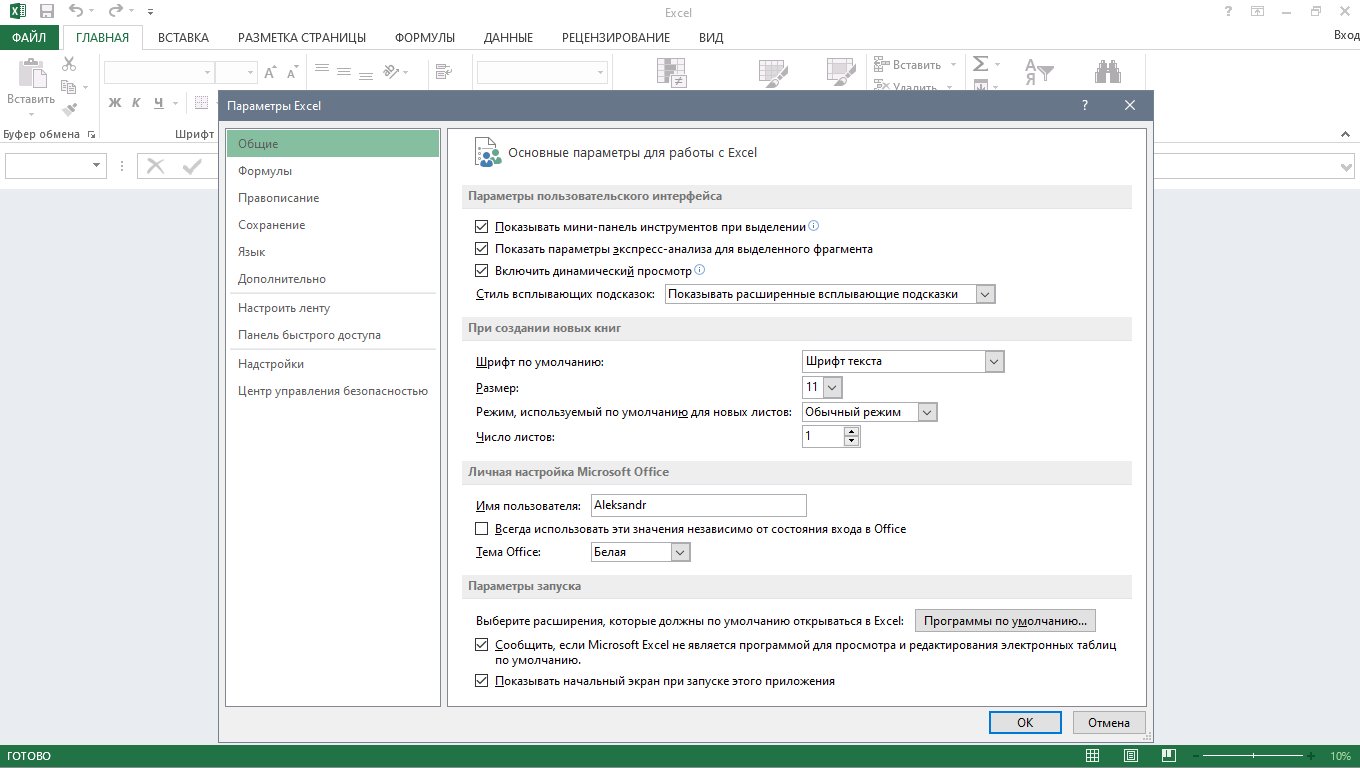Image resolution: width=1360 pixels, height=768 pixels.
Task: Open the 'Стиль всплывающих подсказок' dropdown
Action: [985, 294]
